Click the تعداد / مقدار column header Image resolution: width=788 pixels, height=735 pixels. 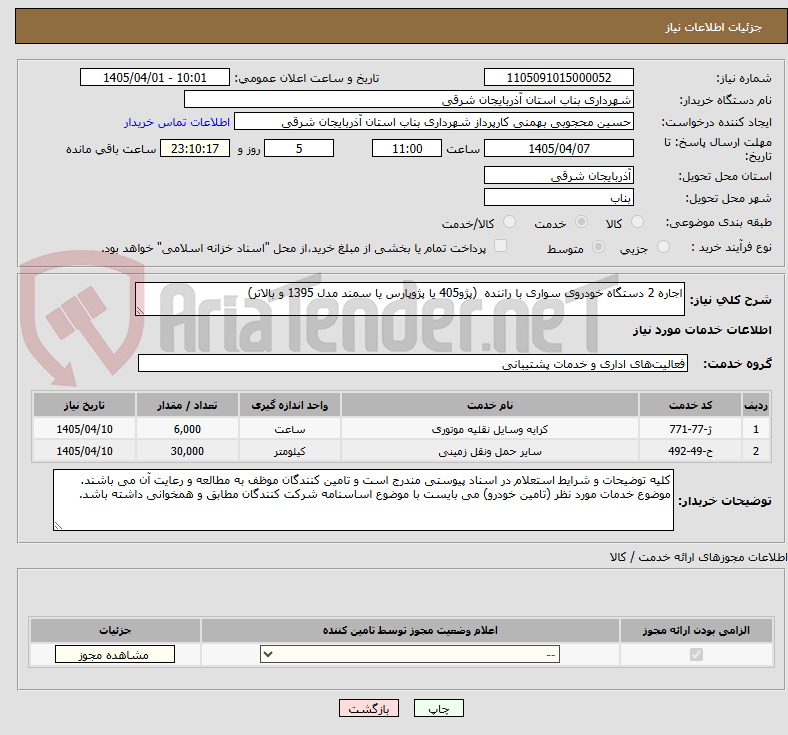click(x=187, y=405)
